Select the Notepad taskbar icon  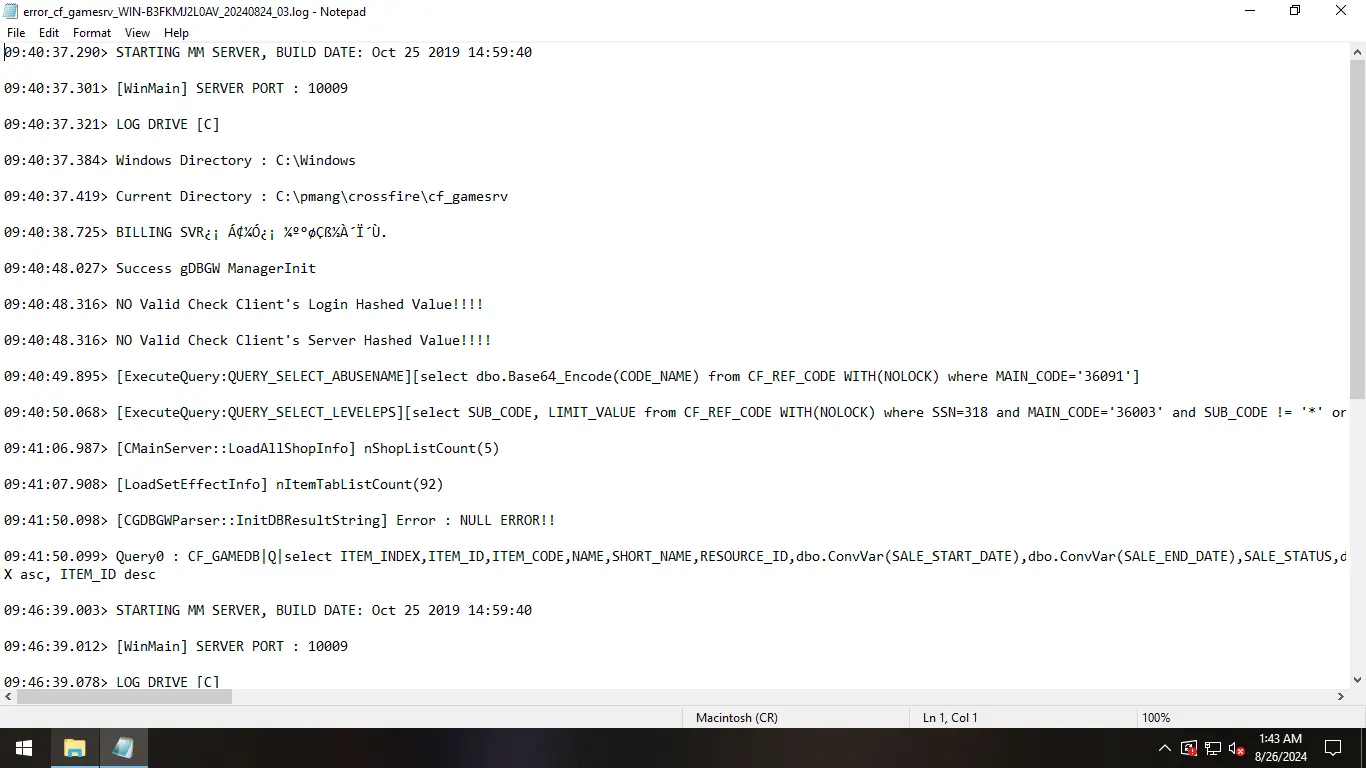click(123, 748)
